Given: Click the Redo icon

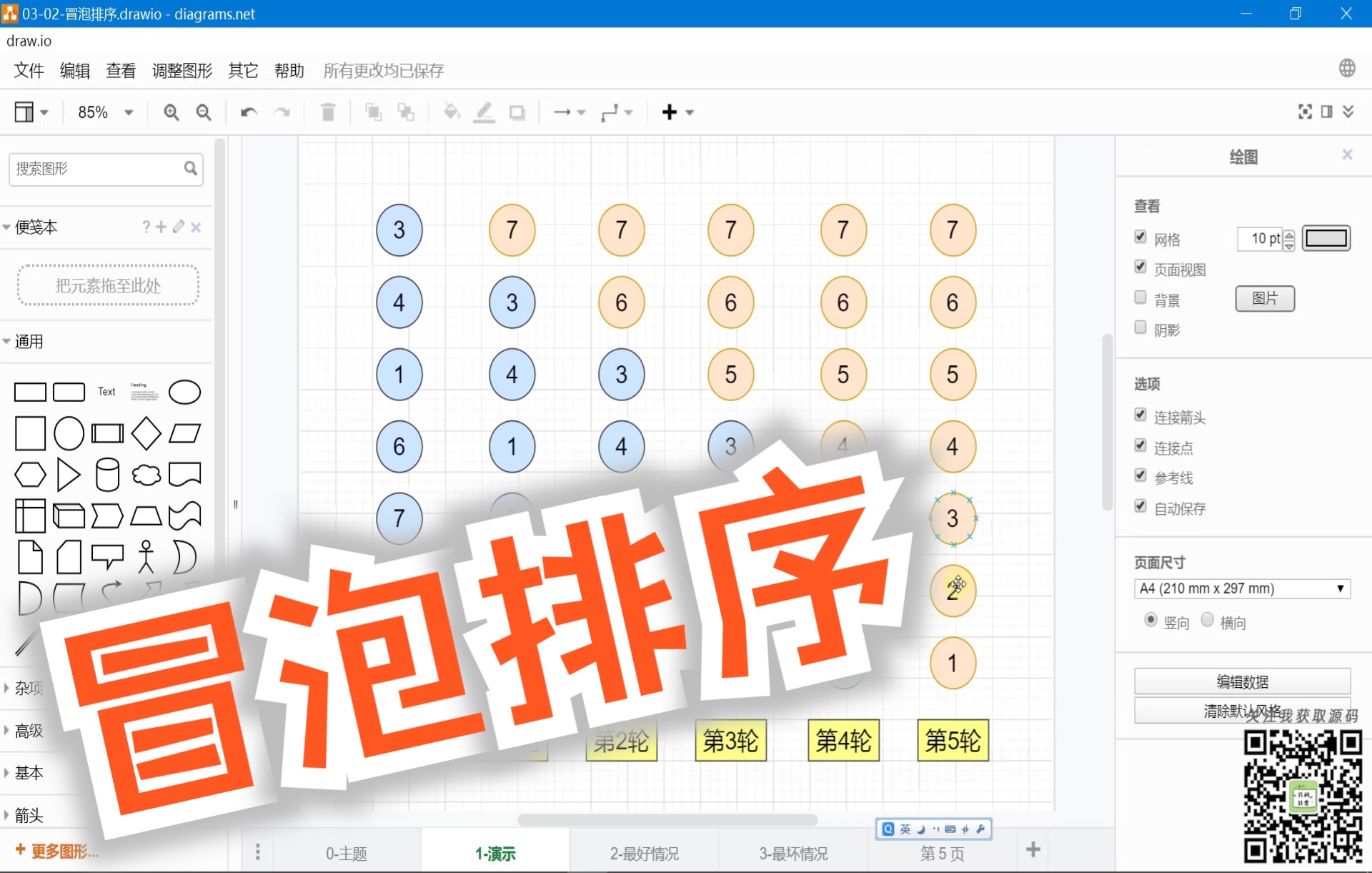Looking at the screenshot, I should pyautogui.click(x=282, y=112).
